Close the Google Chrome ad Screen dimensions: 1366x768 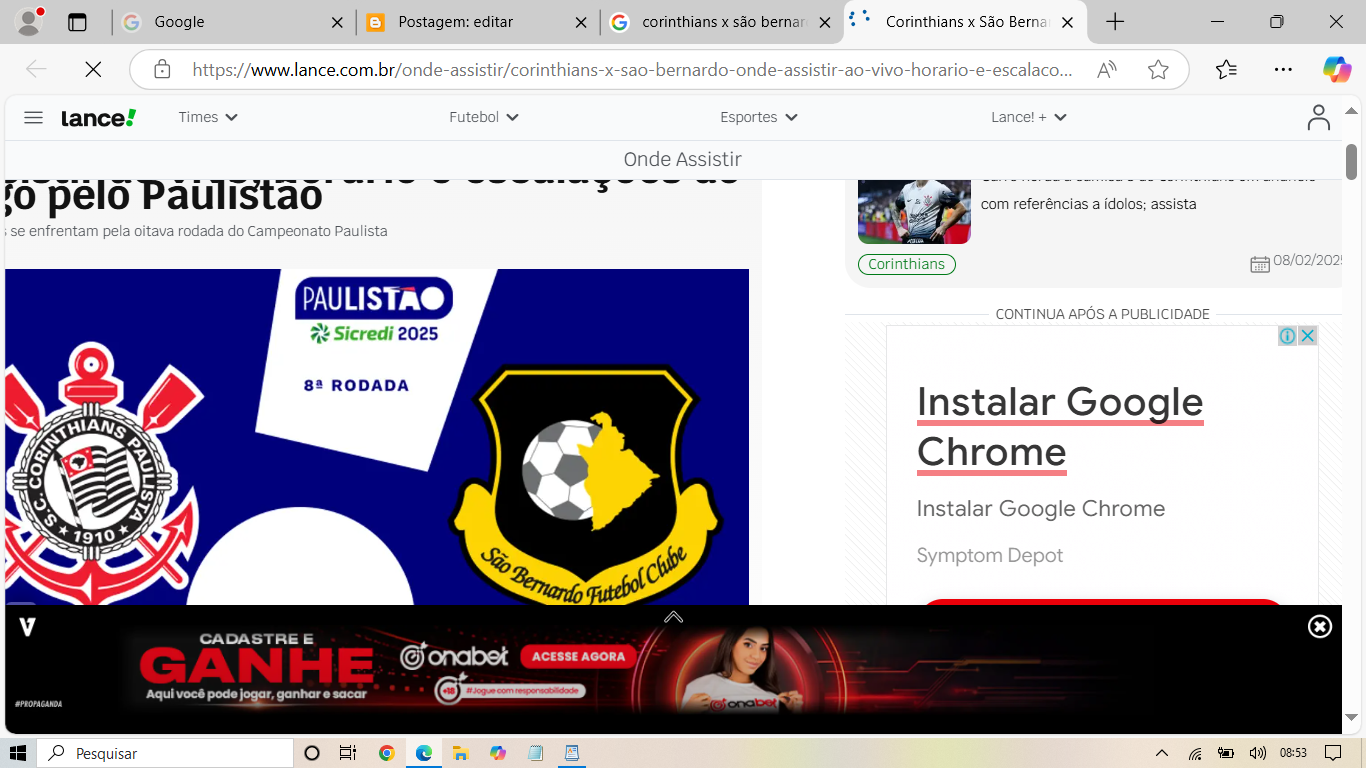point(1307,336)
